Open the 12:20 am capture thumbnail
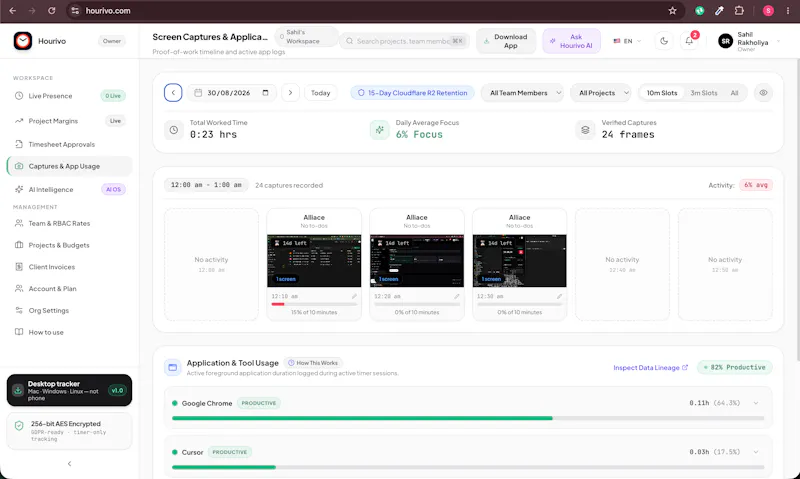800x479 pixels. (x=417, y=261)
